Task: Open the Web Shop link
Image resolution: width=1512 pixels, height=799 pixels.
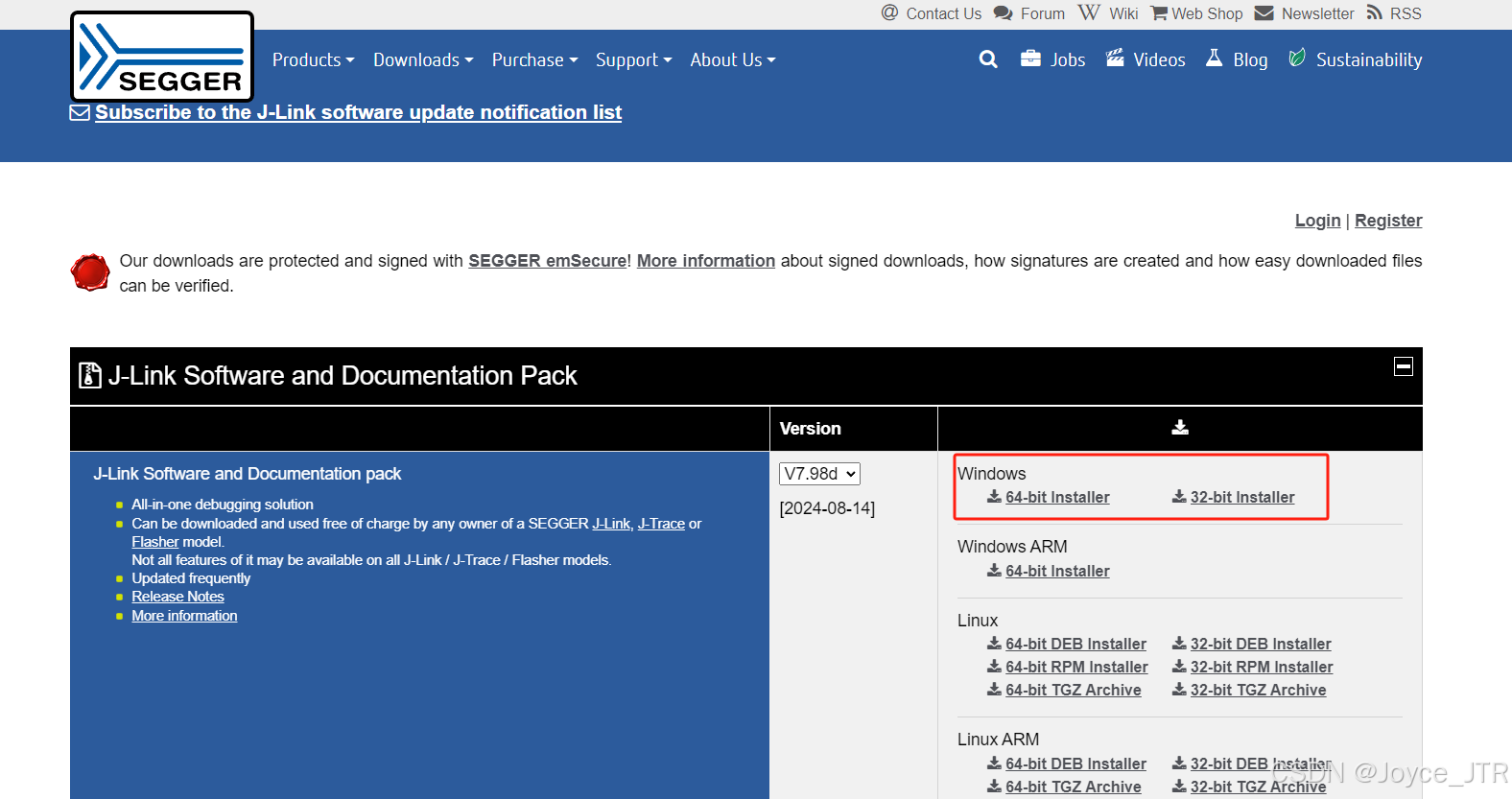Action: click(x=1207, y=13)
